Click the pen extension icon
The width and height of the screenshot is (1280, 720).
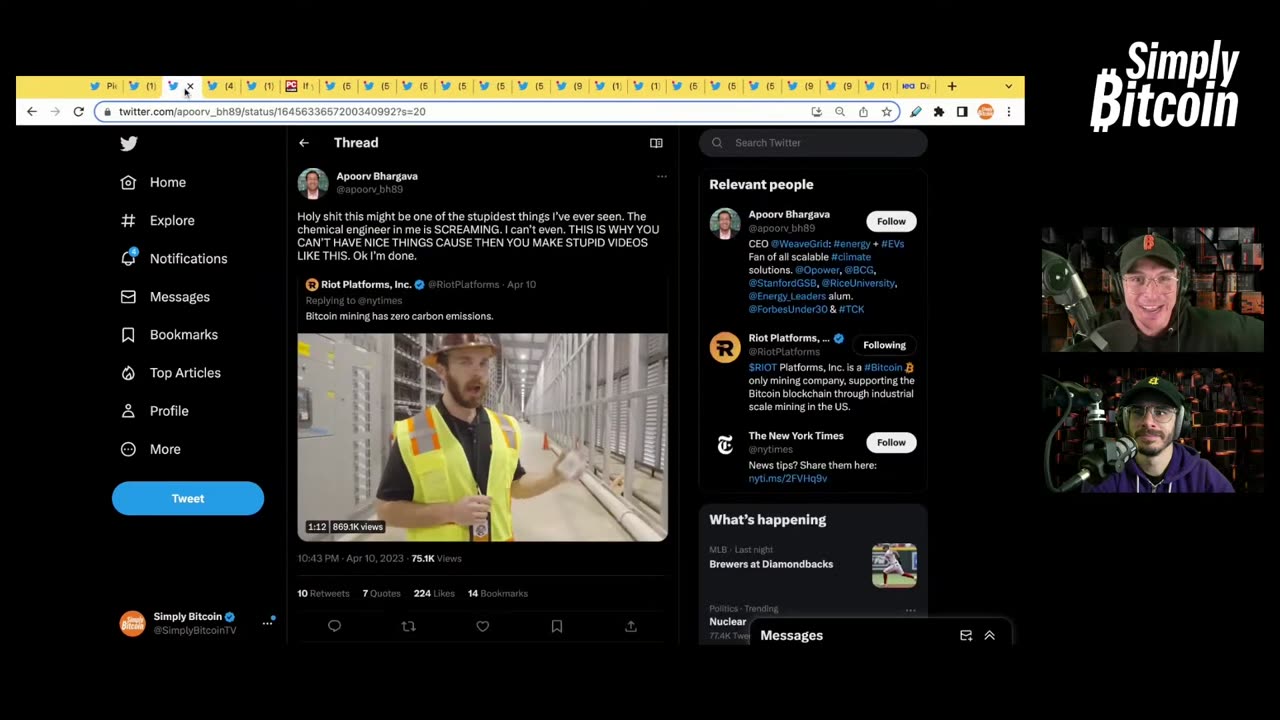click(915, 112)
